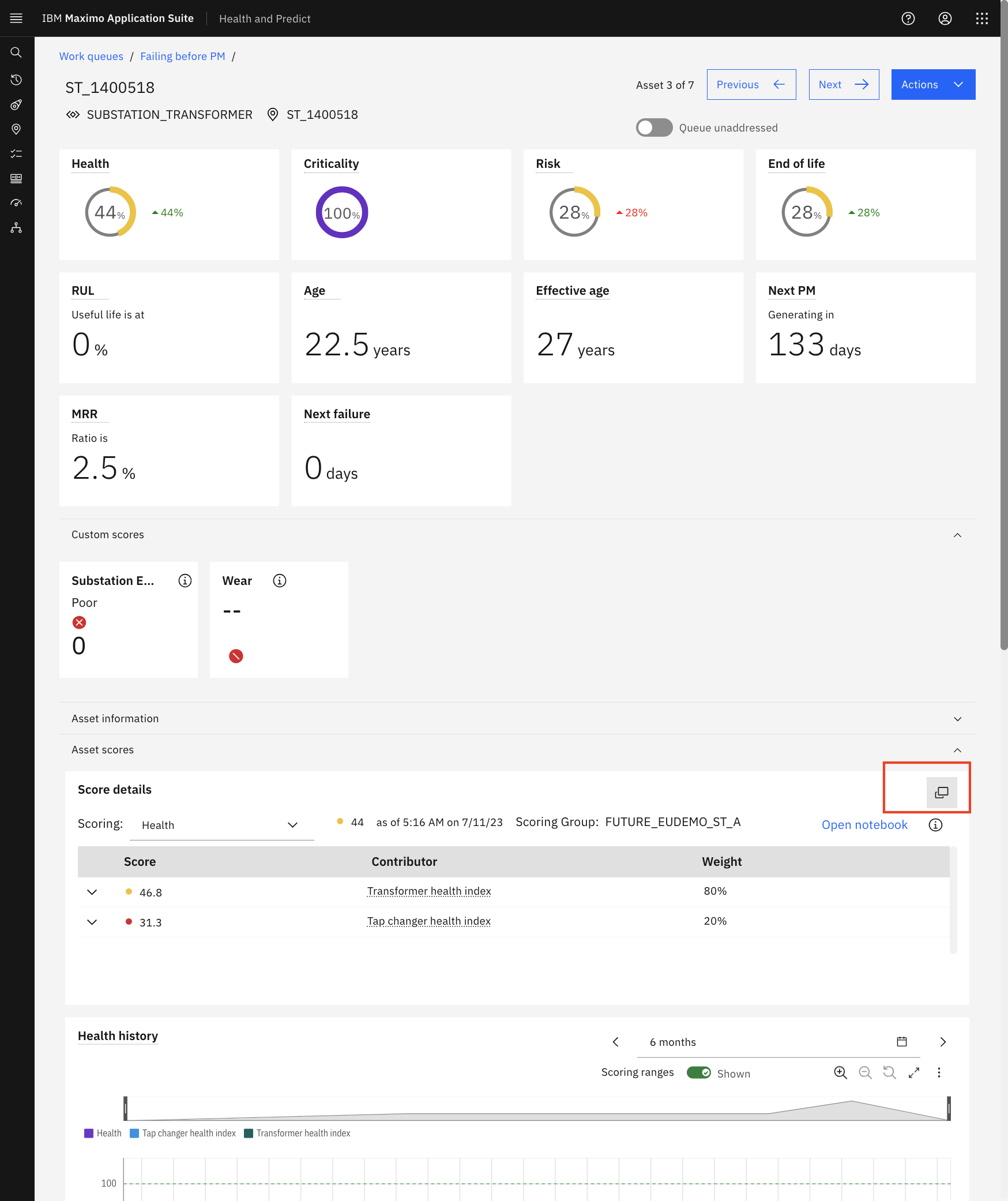Click the Criticality 100% gauge ring
Viewport: 1008px width, 1201px height.
(x=342, y=212)
